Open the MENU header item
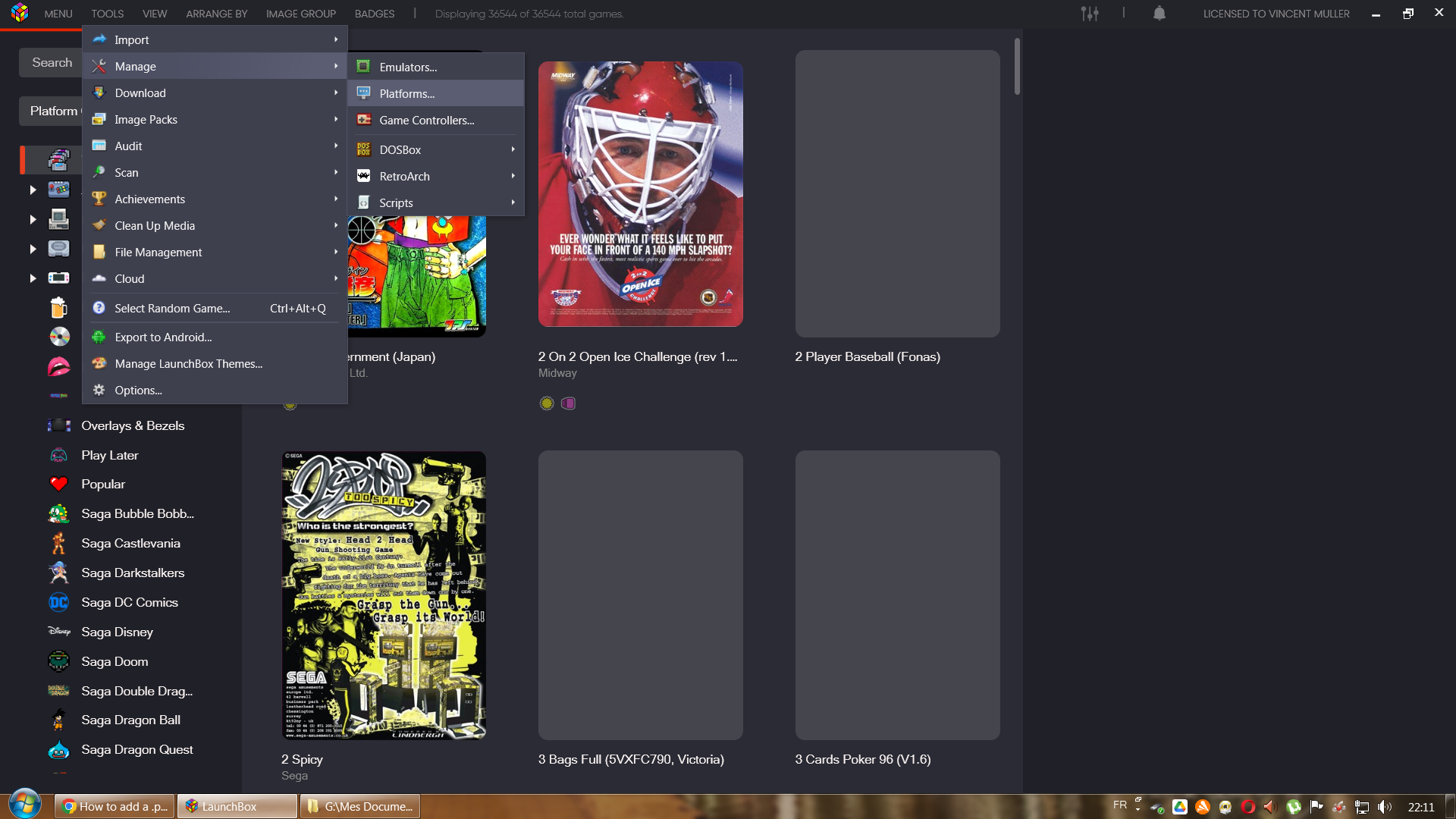 [x=58, y=14]
